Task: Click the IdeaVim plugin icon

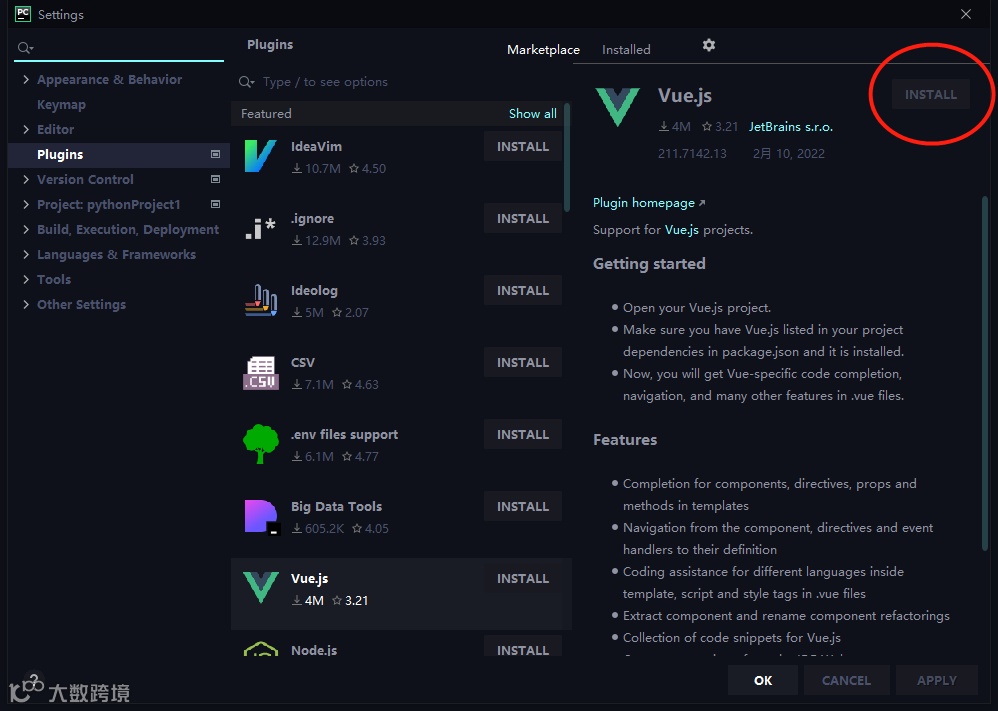Action: click(261, 157)
